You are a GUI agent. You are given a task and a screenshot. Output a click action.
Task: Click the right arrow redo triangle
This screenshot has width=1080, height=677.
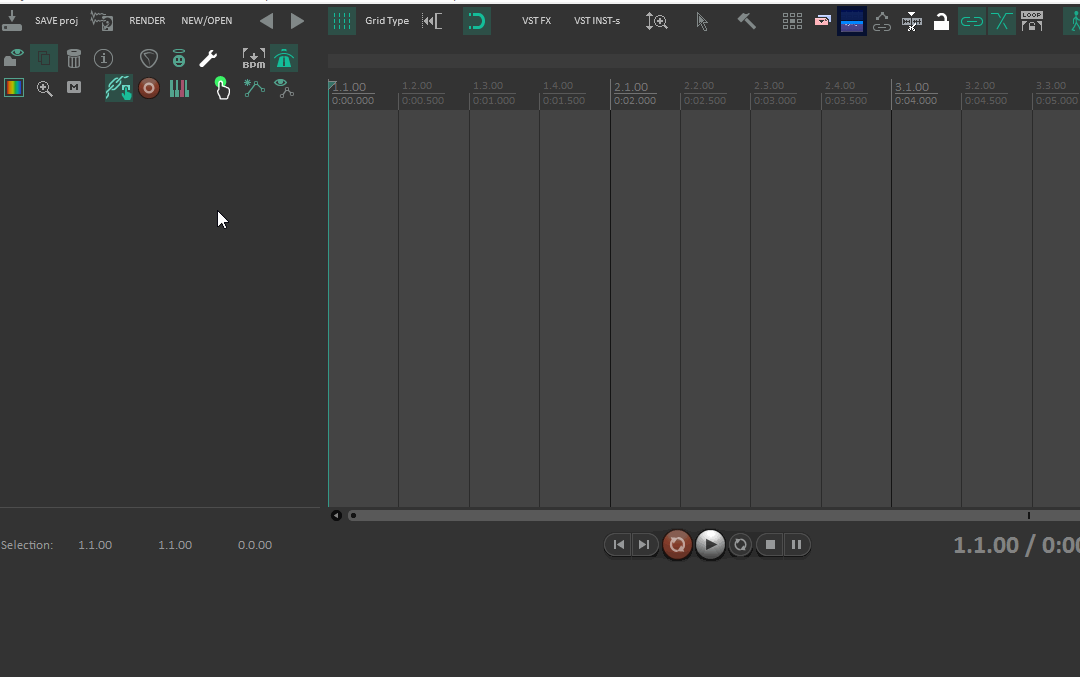[x=297, y=21]
